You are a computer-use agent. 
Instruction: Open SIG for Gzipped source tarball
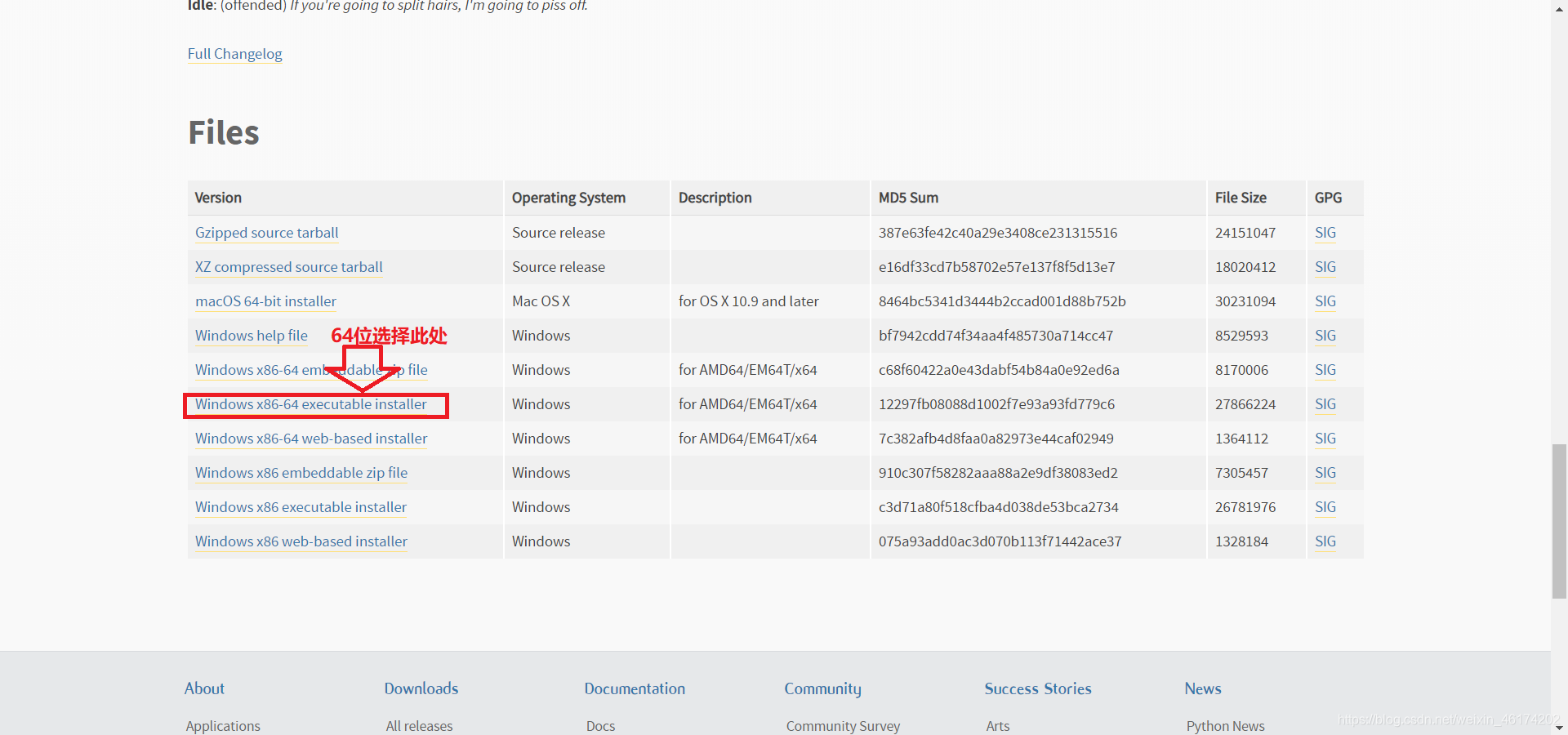pyautogui.click(x=1325, y=233)
